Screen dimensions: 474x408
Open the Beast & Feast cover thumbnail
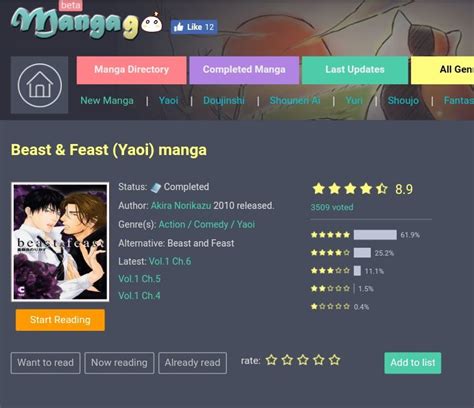click(60, 242)
